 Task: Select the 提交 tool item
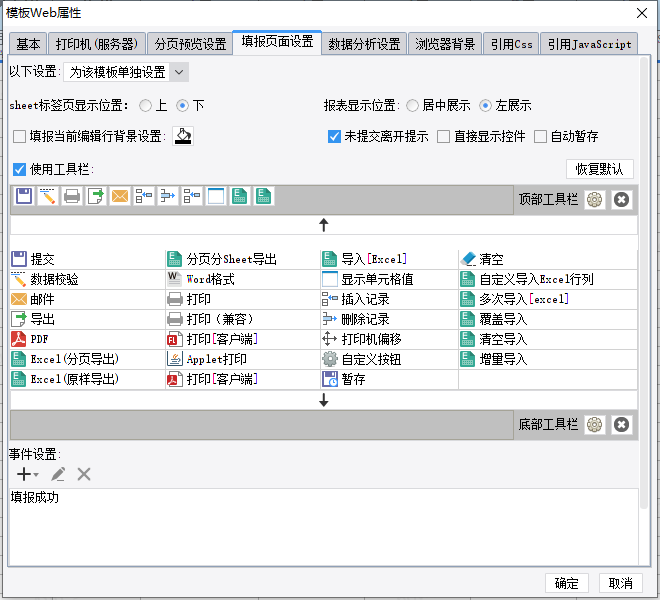[88, 259]
